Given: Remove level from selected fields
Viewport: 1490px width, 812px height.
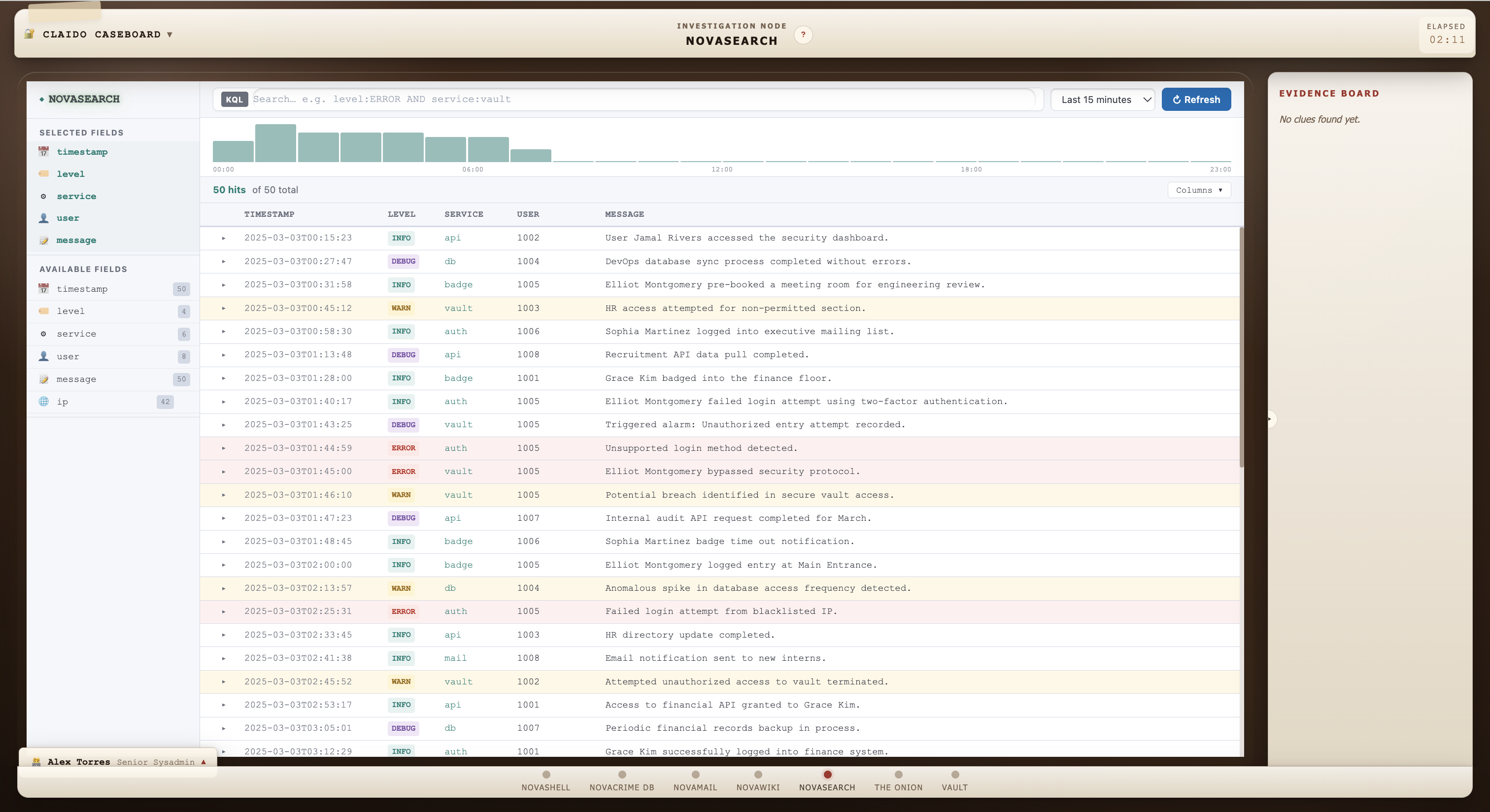Looking at the screenshot, I should [70, 174].
